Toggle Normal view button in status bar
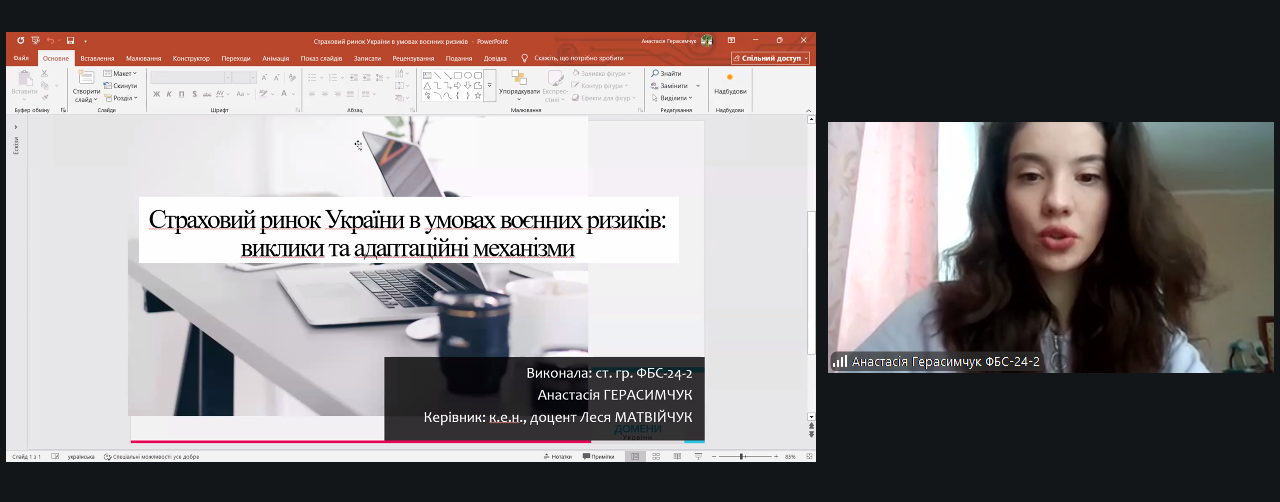 634,456
